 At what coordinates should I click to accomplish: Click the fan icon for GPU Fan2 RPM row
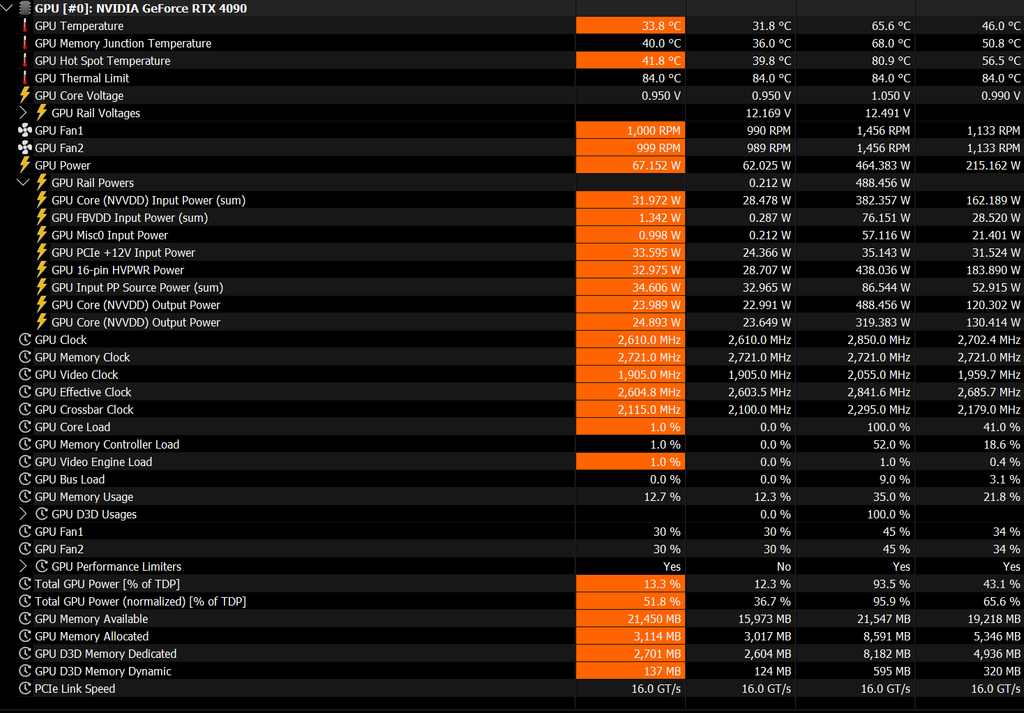(x=25, y=148)
